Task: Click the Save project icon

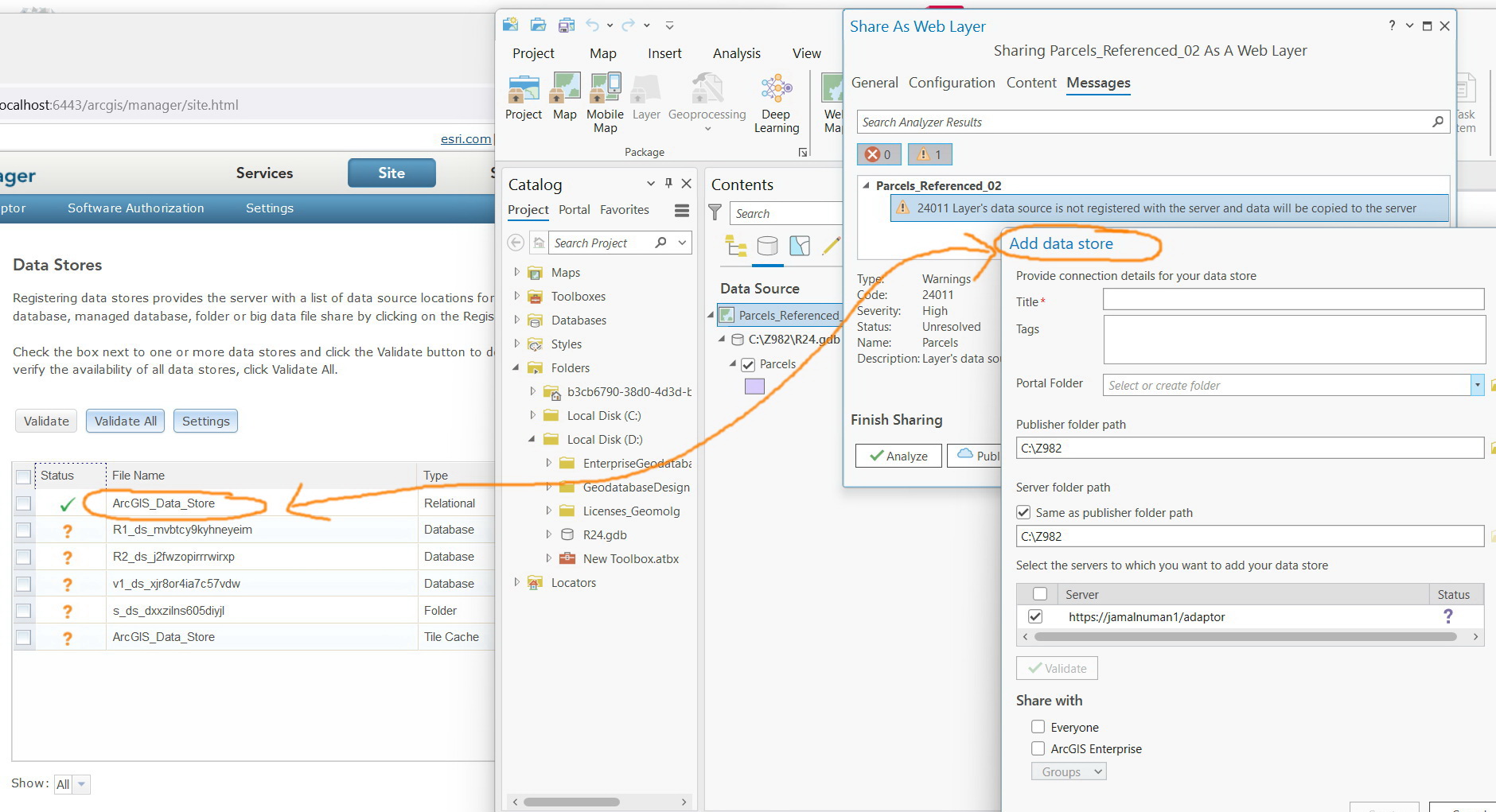Action: click(566, 25)
